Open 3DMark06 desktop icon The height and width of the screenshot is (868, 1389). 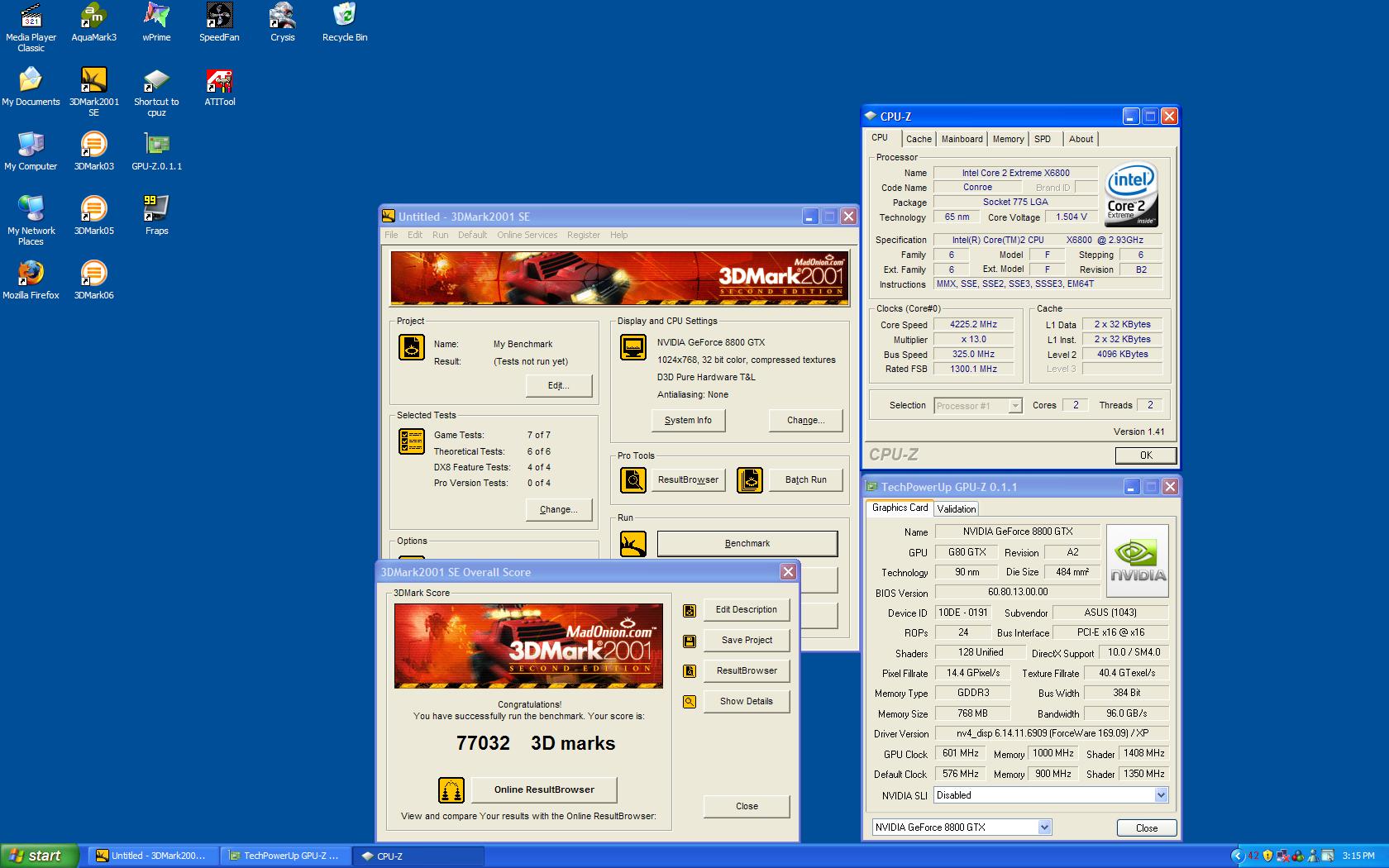click(x=93, y=281)
